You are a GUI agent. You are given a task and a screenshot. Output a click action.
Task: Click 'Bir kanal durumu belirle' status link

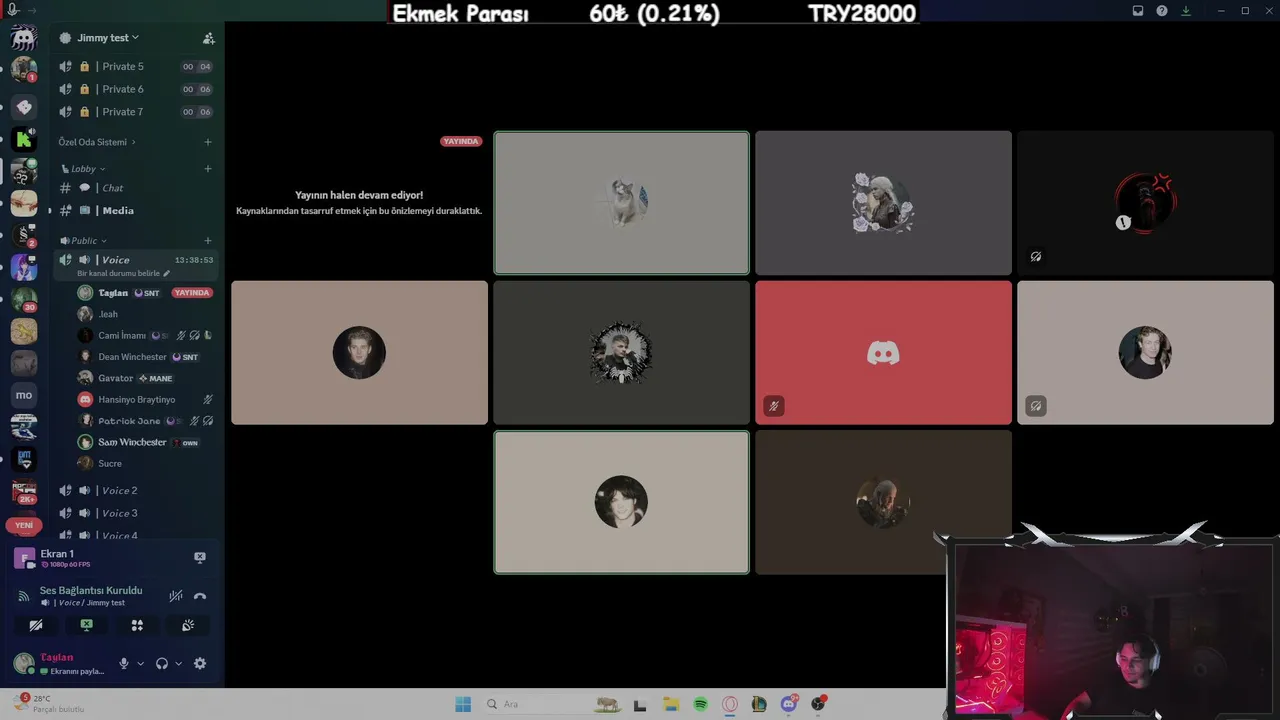click(x=123, y=274)
